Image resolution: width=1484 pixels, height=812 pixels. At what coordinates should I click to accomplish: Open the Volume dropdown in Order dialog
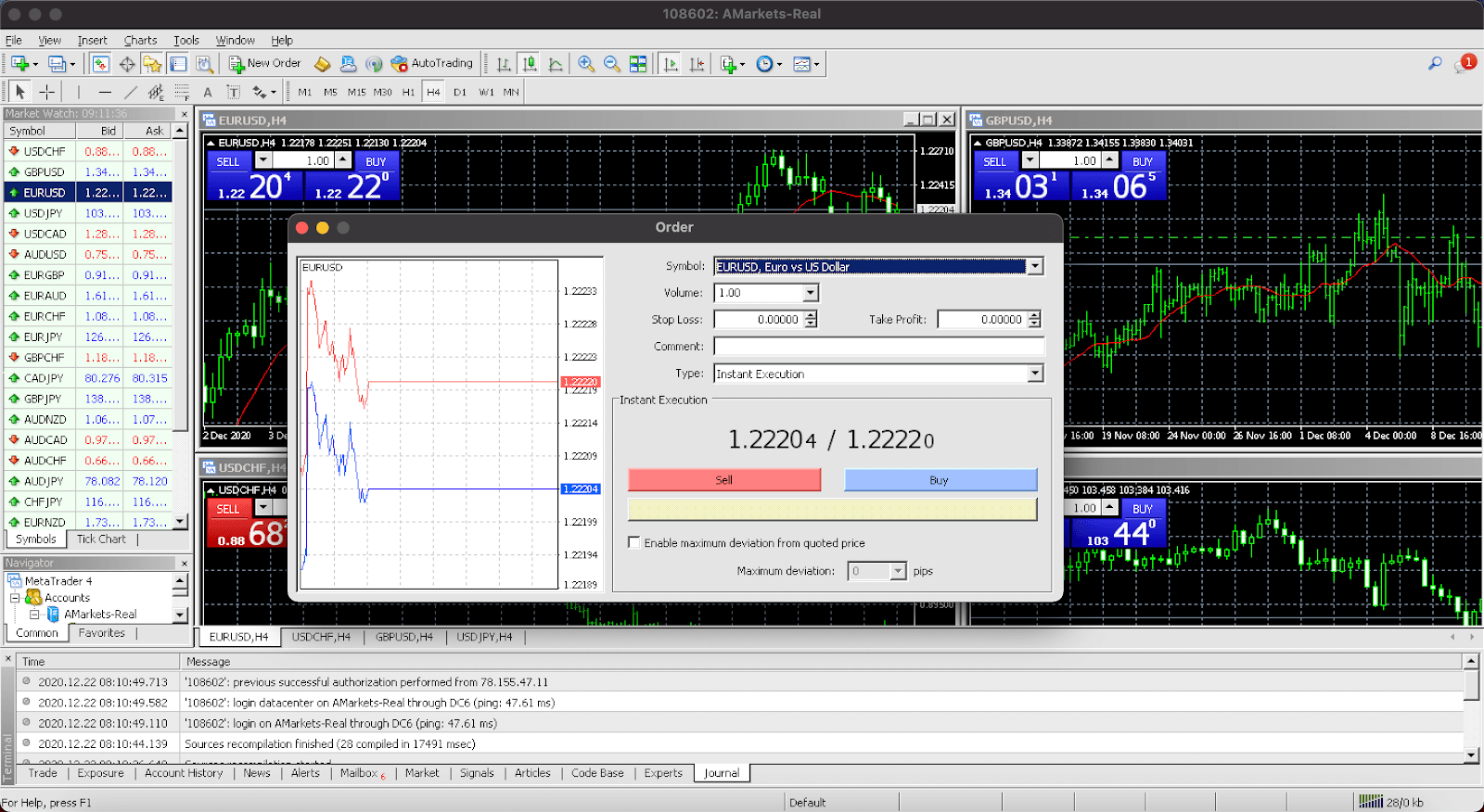(810, 293)
